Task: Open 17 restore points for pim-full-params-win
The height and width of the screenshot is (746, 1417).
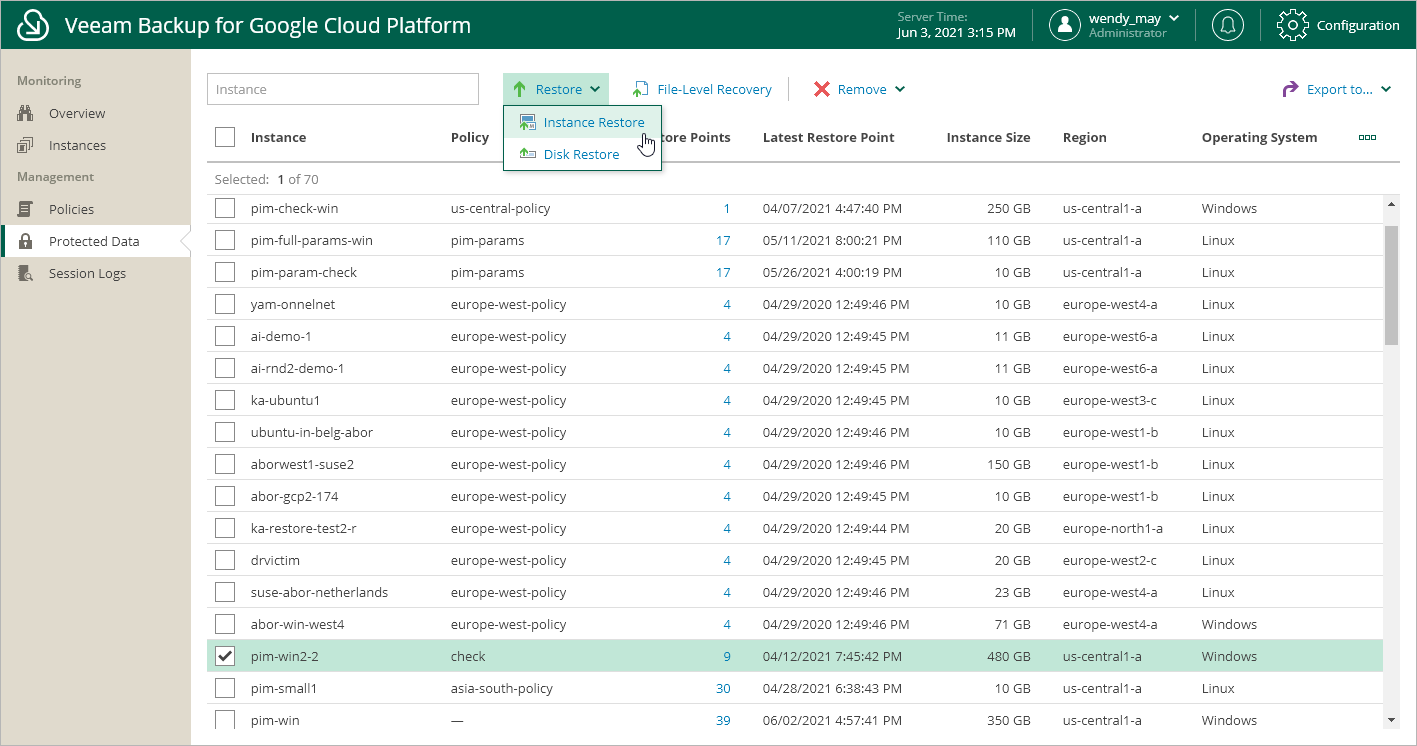Action: pos(723,240)
